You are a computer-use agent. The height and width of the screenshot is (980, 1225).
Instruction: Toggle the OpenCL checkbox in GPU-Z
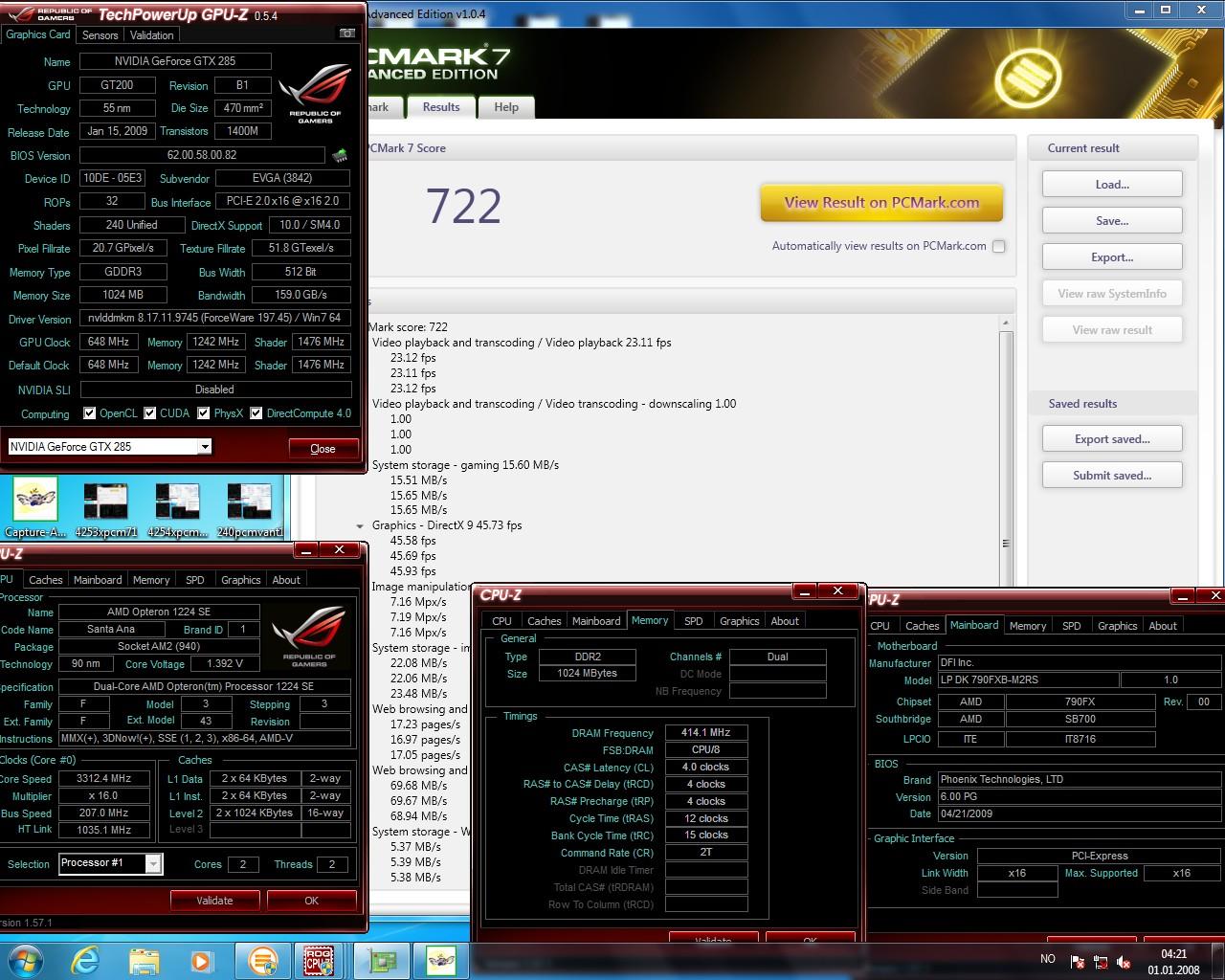click(90, 413)
